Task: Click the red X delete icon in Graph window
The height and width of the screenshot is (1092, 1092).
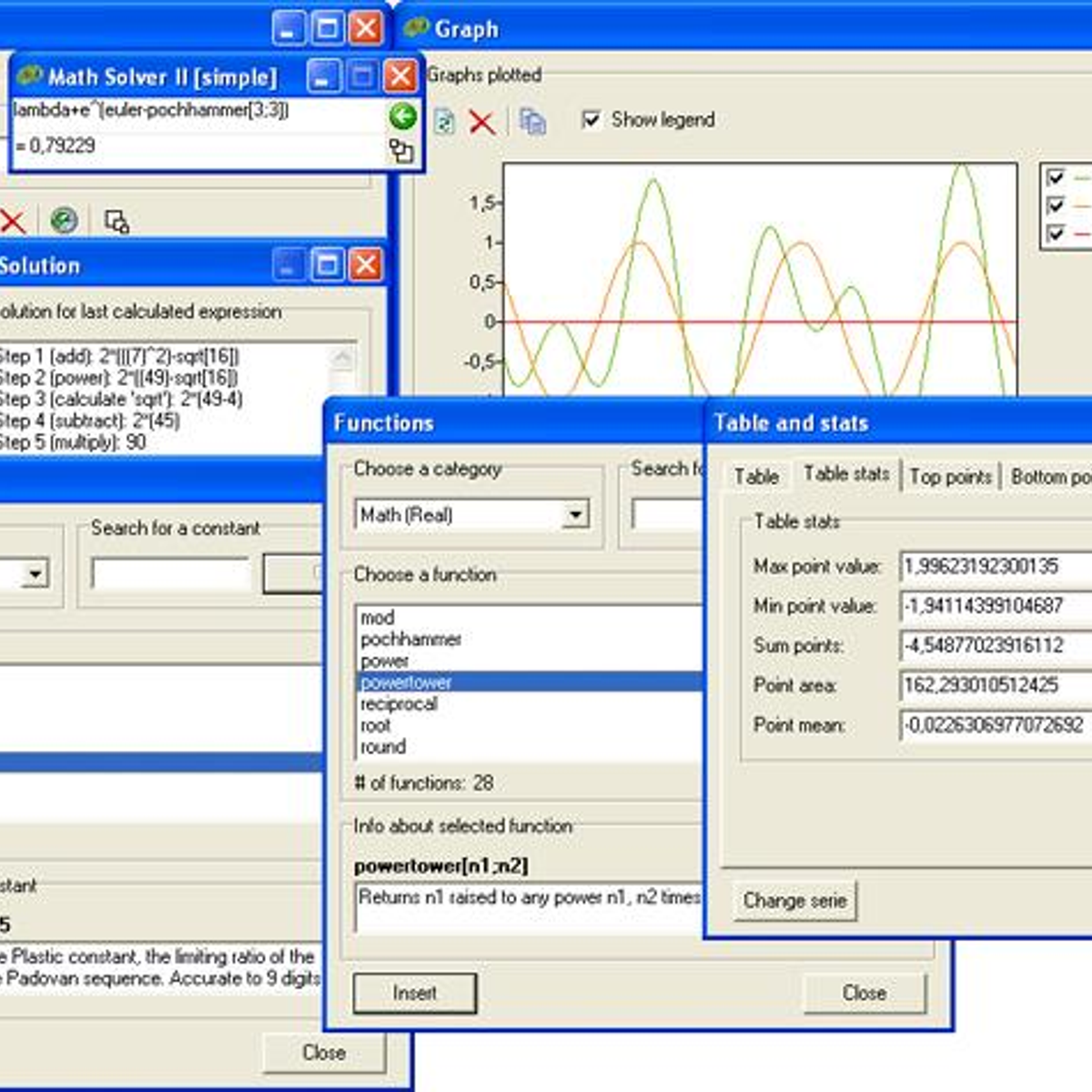Action: (481, 122)
